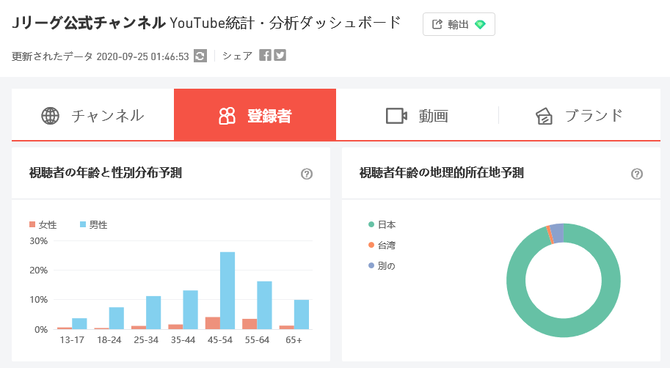Click the 視聴者の年齢と性別分布予測 heading

106,173
